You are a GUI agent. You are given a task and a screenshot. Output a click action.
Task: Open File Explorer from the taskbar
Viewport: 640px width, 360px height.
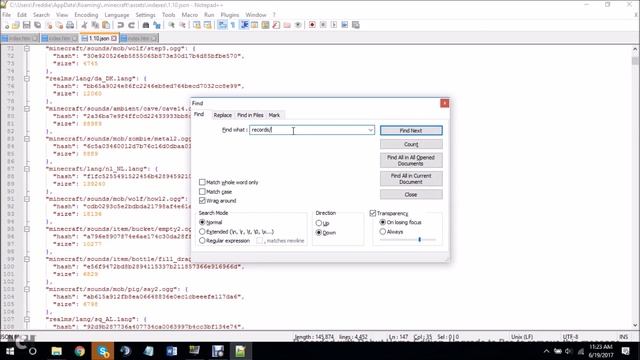(56, 351)
